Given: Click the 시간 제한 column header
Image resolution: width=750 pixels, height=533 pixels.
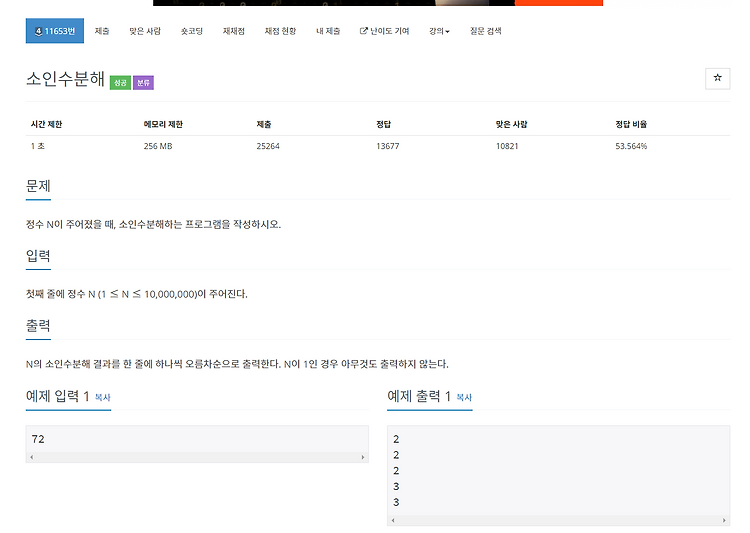Looking at the screenshot, I should 46,124.
